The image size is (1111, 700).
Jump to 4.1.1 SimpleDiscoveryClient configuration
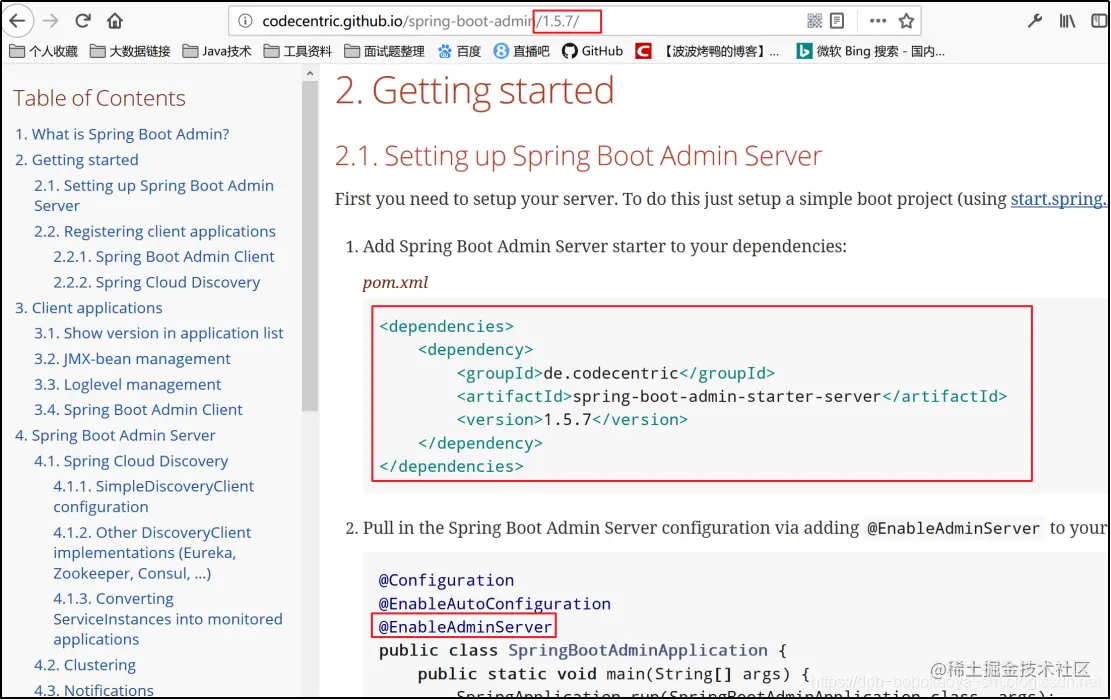[x=153, y=496]
